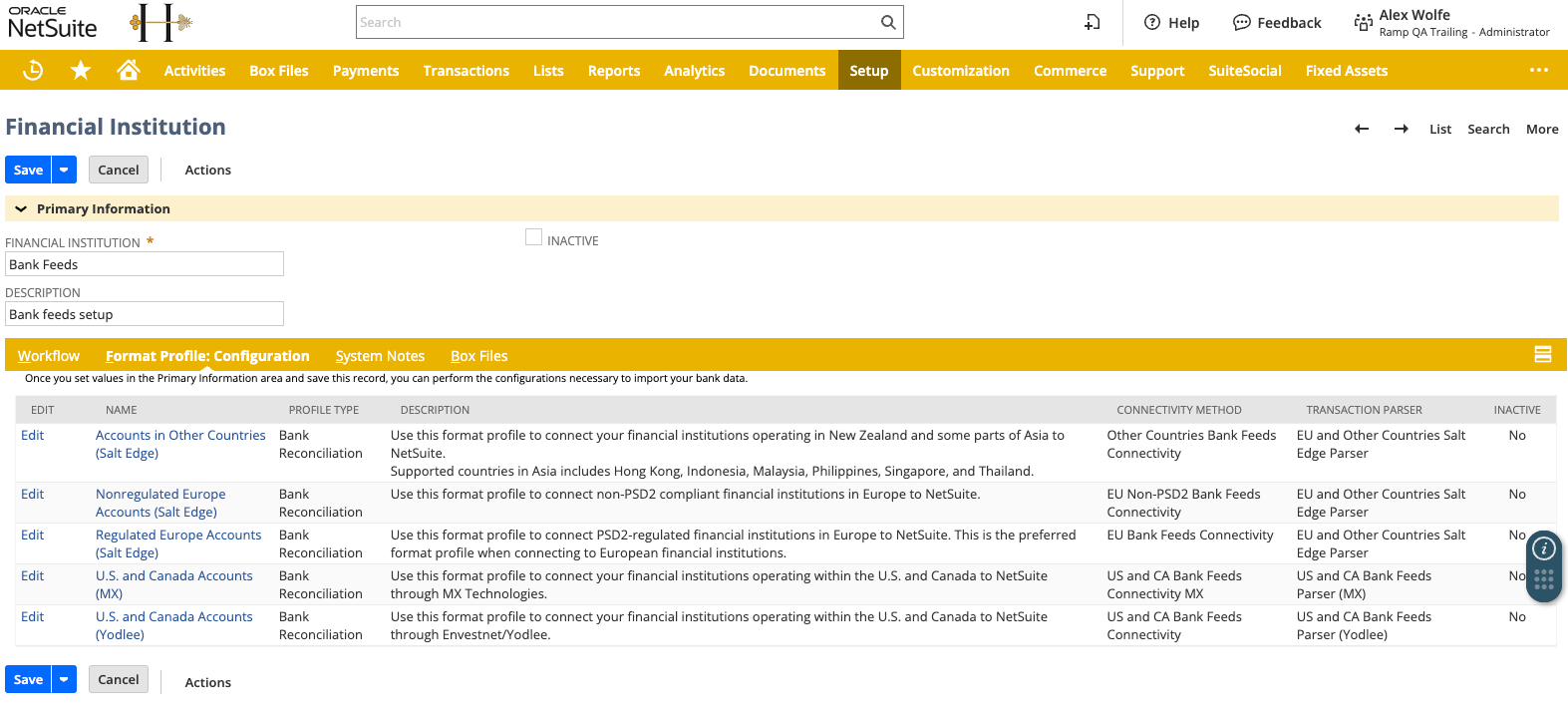Open the navigation overflow three-dots menu

pos(1539,70)
